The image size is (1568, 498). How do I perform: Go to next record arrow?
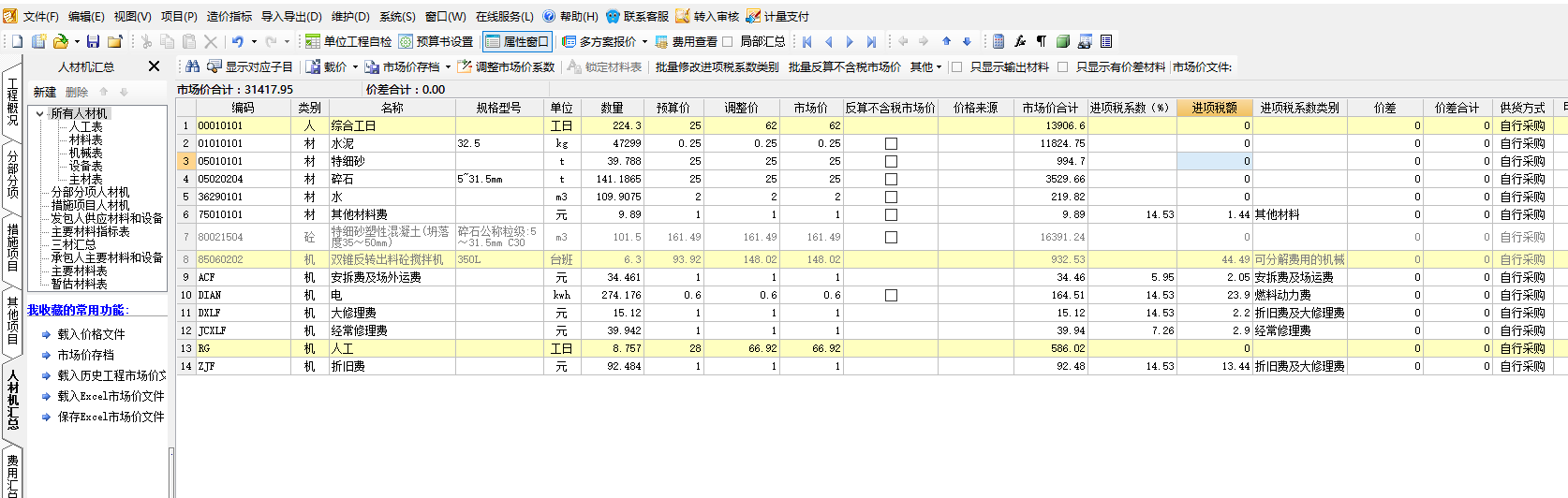850,41
